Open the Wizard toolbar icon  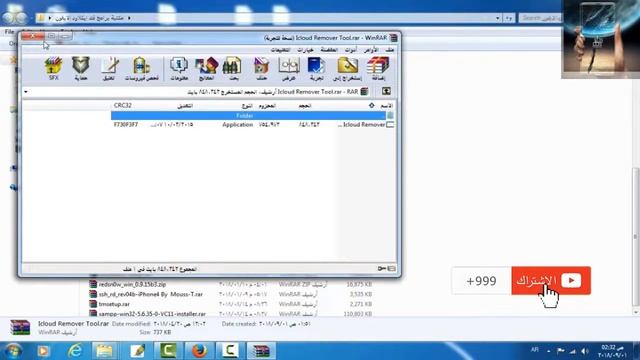click(x=206, y=69)
